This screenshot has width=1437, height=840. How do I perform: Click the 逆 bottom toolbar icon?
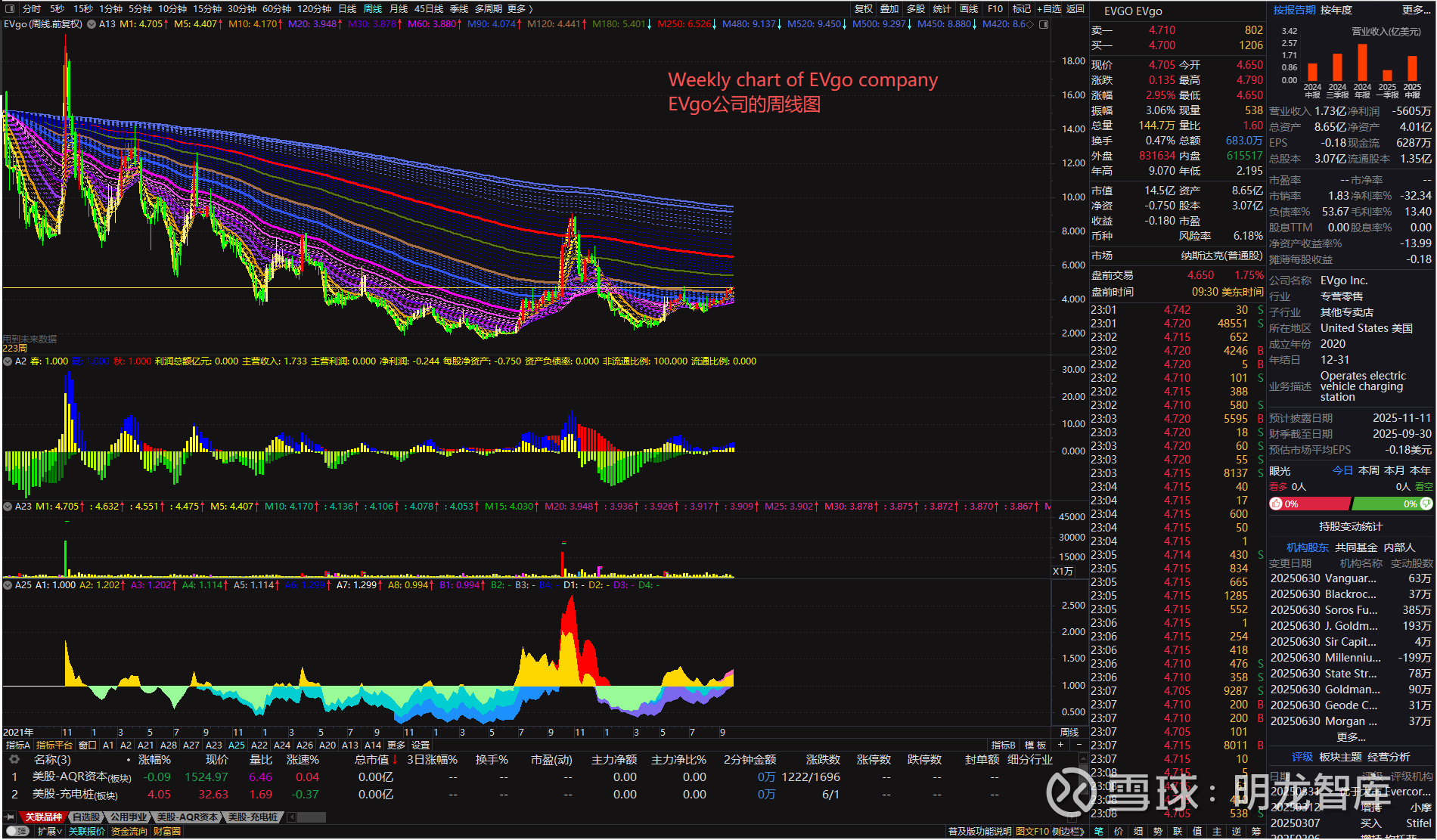click(x=1237, y=831)
